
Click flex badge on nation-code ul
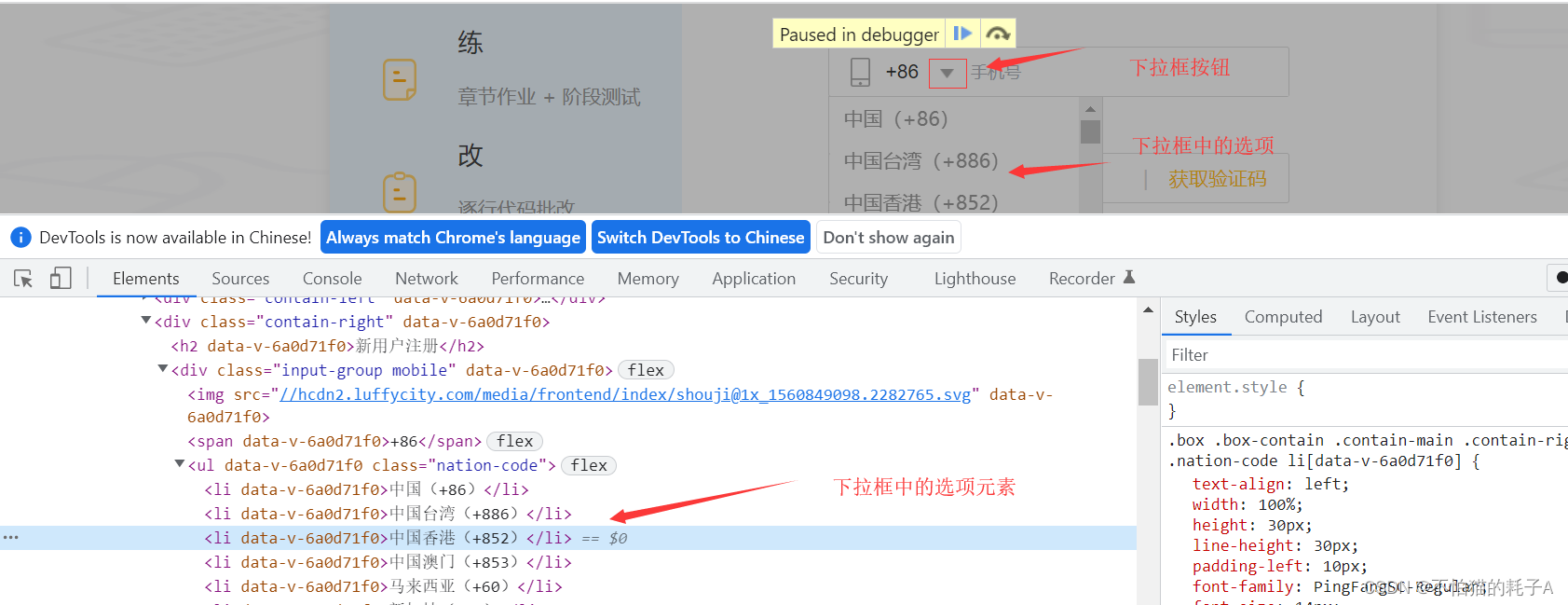(x=589, y=465)
